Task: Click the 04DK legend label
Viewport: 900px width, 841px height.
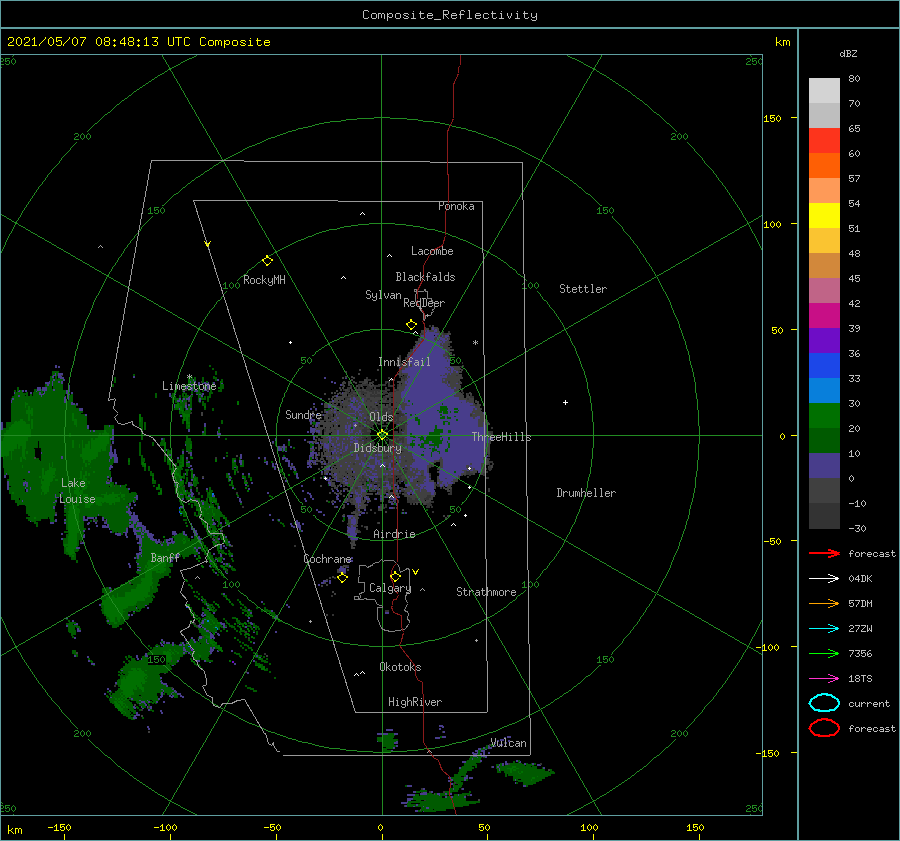Action: coord(860,579)
